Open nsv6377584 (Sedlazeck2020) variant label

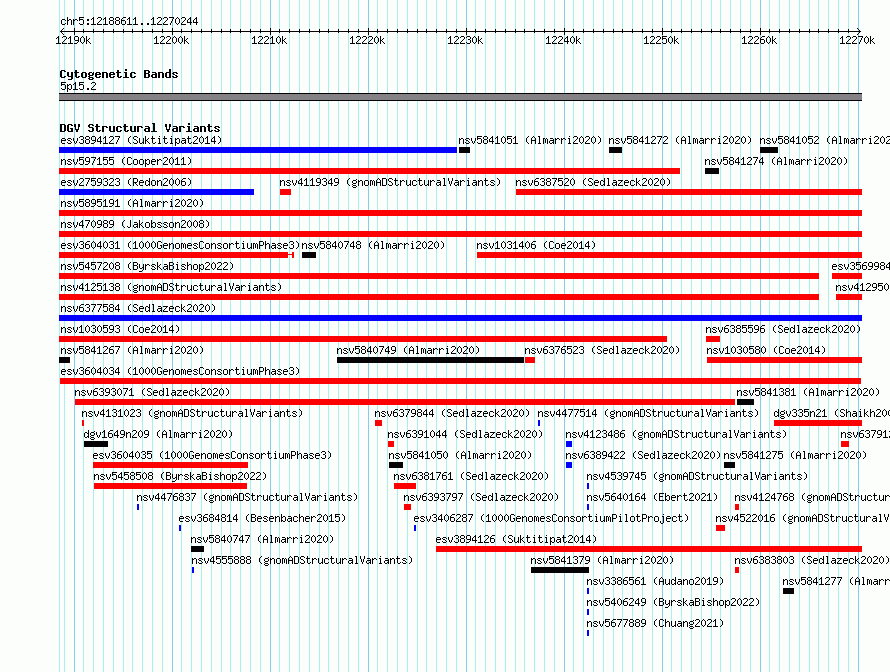point(138,308)
